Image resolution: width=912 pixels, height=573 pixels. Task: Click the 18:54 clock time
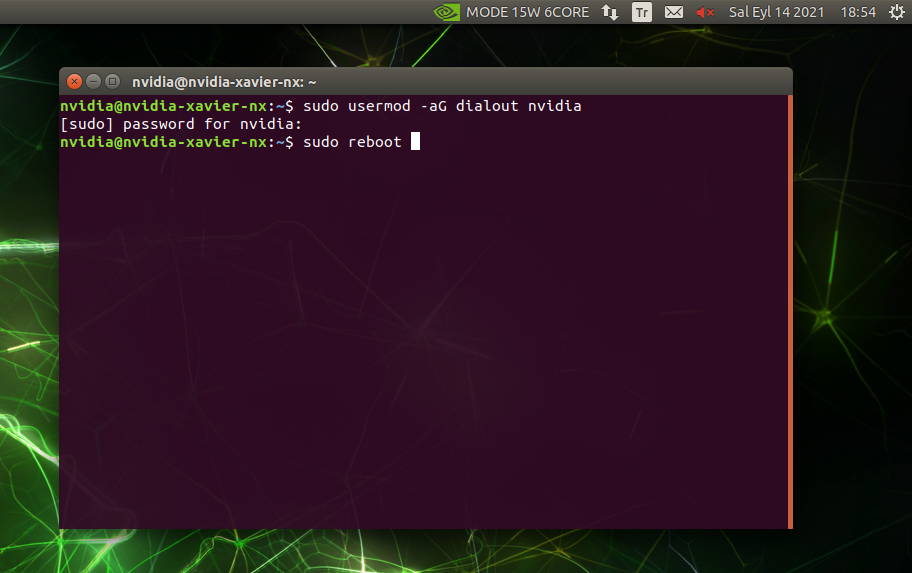[858, 12]
